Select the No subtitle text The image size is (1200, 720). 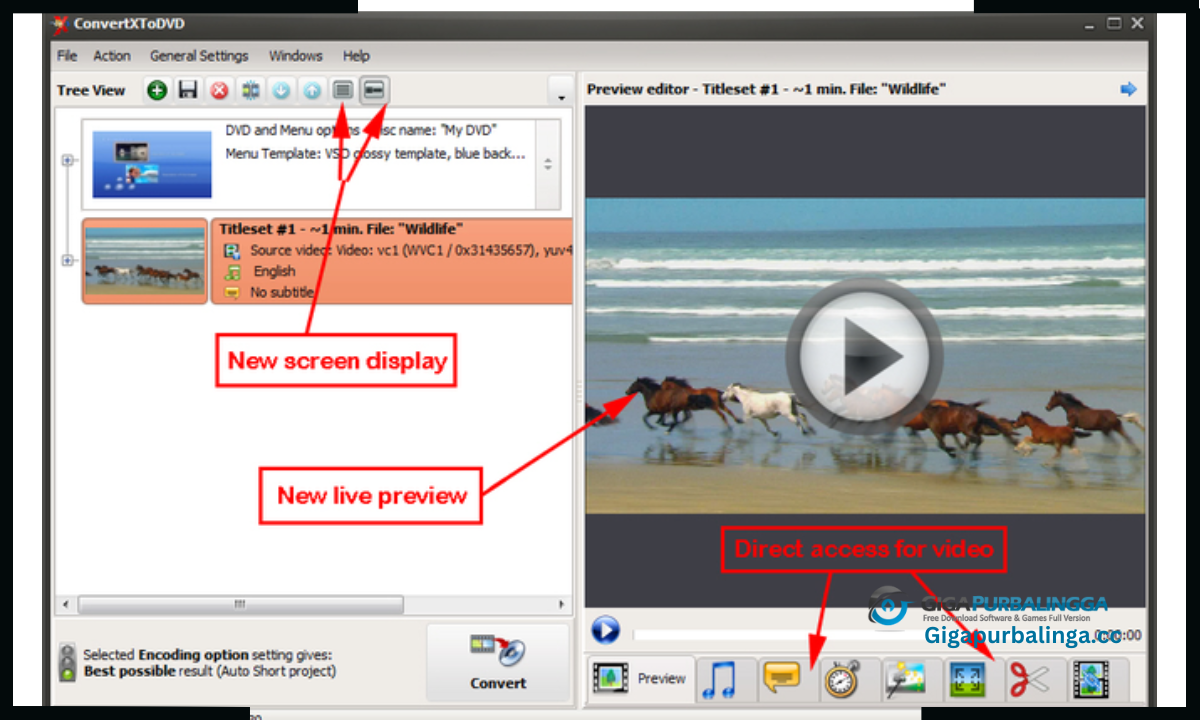283,292
